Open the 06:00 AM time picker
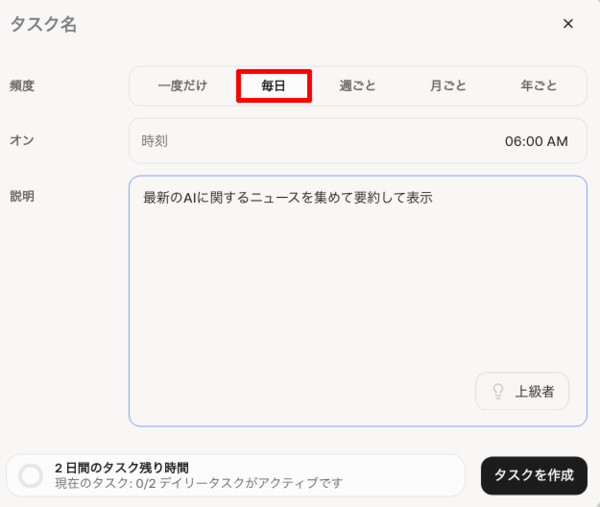 tap(536, 141)
